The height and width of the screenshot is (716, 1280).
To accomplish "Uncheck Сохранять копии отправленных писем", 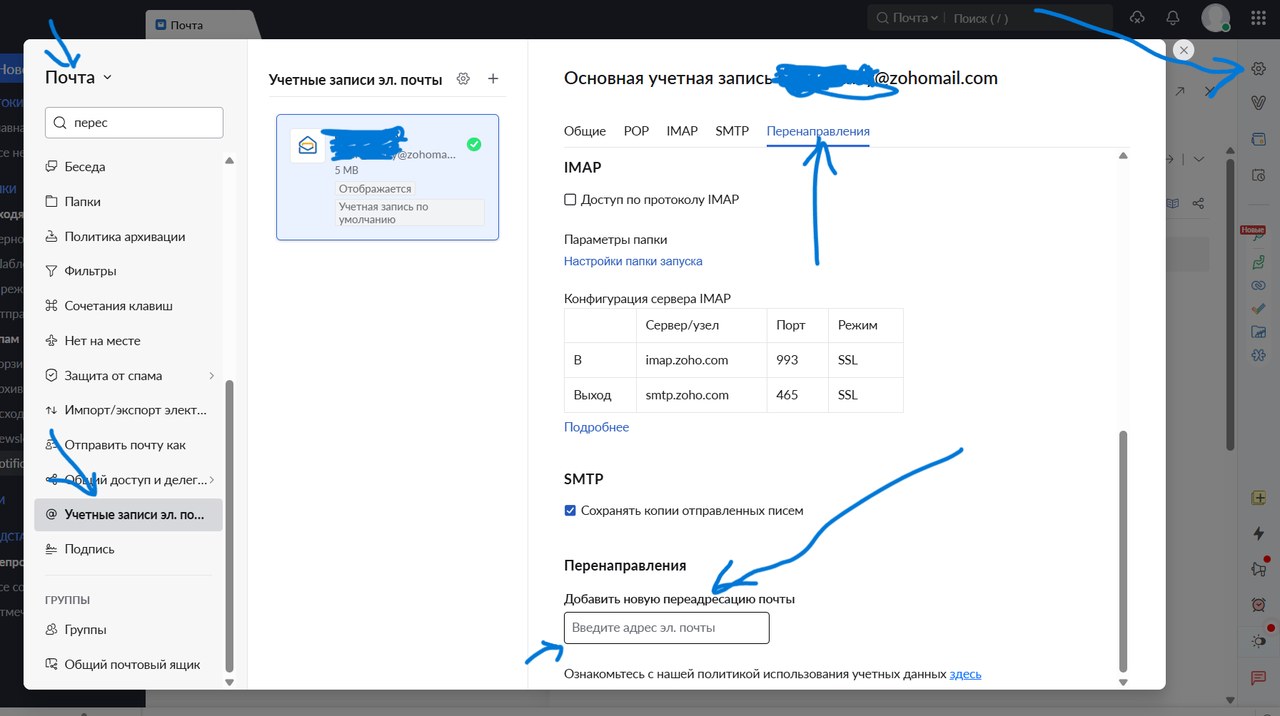I will click(x=570, y=510).
